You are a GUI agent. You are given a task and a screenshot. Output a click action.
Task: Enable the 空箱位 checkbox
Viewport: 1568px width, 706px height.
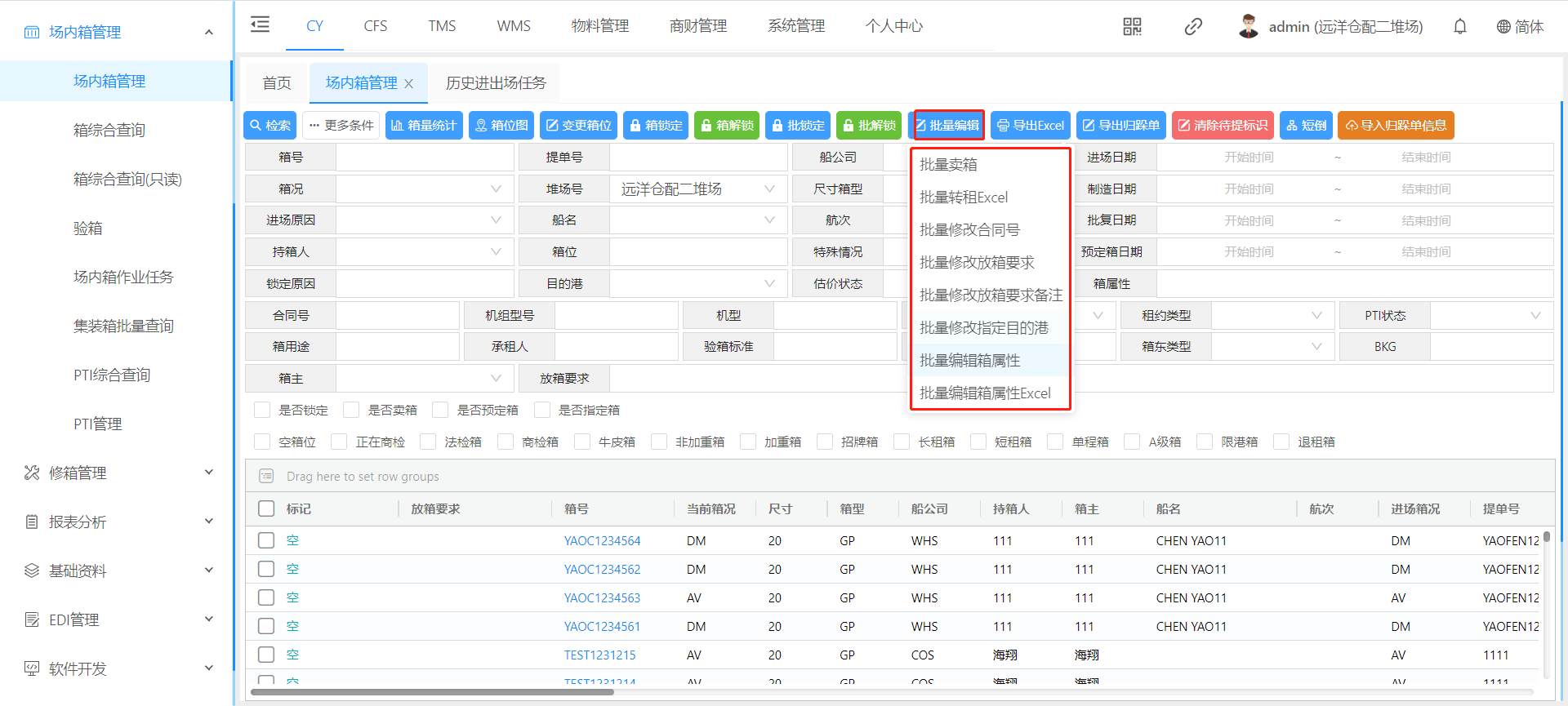(x=262, y=442)
